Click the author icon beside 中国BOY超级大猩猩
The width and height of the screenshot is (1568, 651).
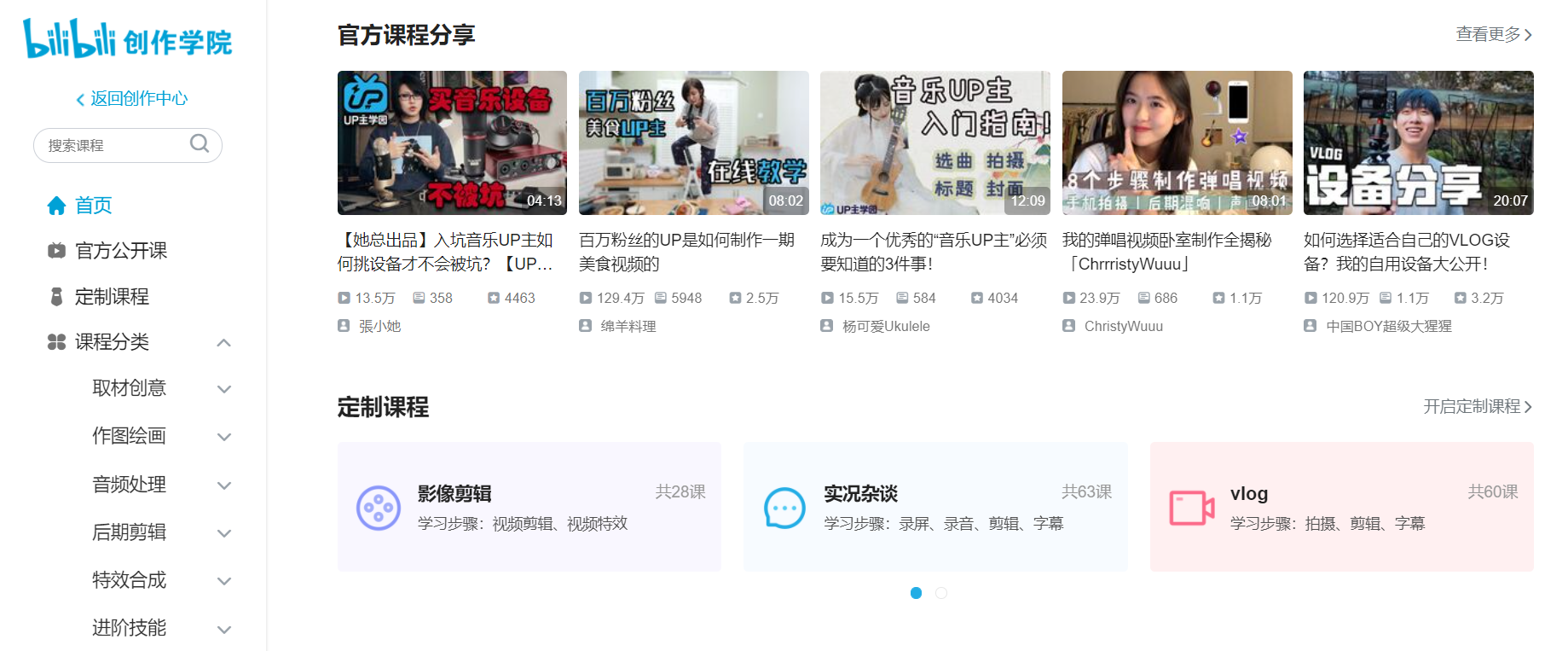[x=1311, y=326]
